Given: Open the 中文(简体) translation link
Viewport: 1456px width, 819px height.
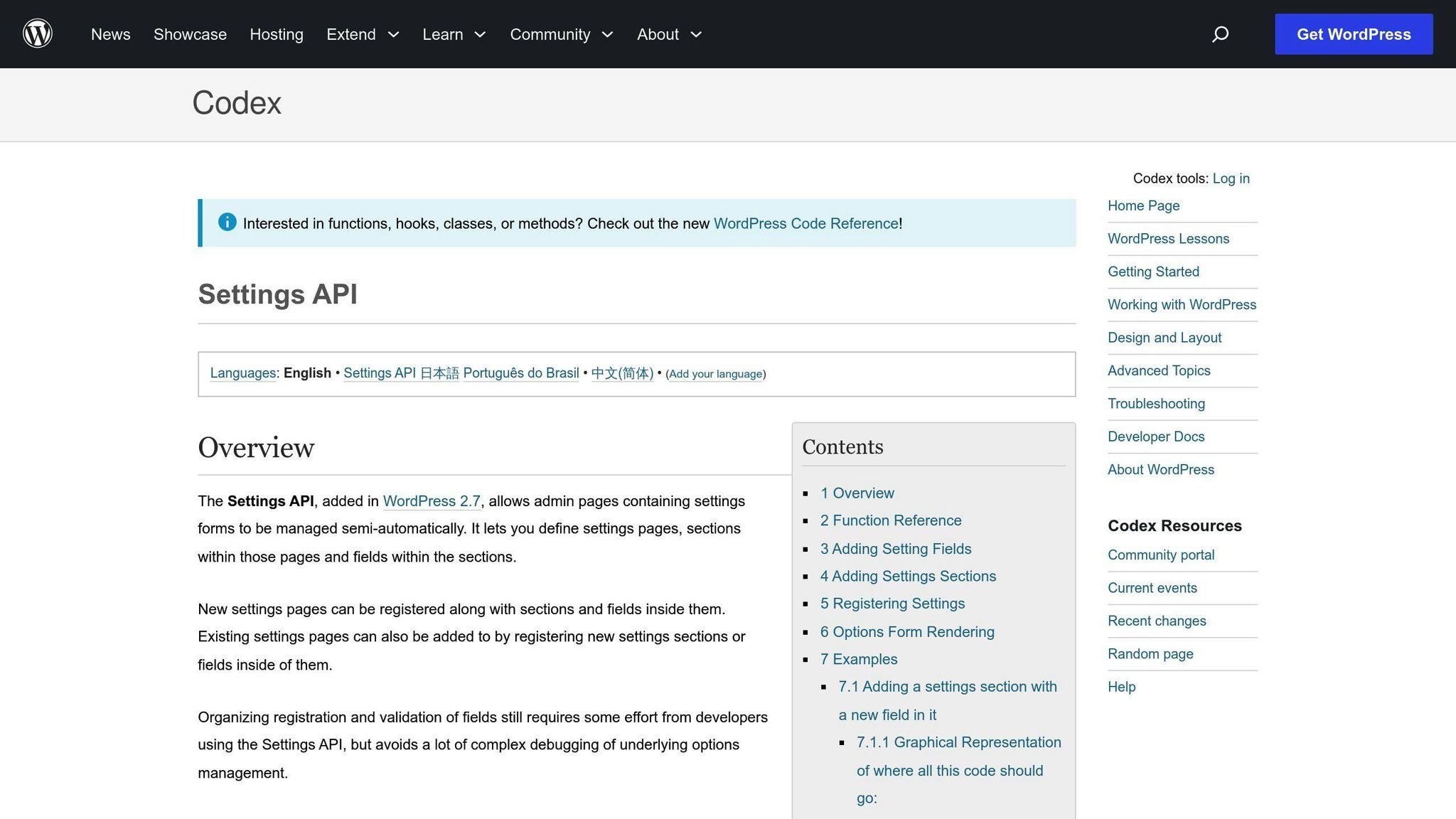Looking at the screenshot, I should pyautogui.click(x=622, y=373).
